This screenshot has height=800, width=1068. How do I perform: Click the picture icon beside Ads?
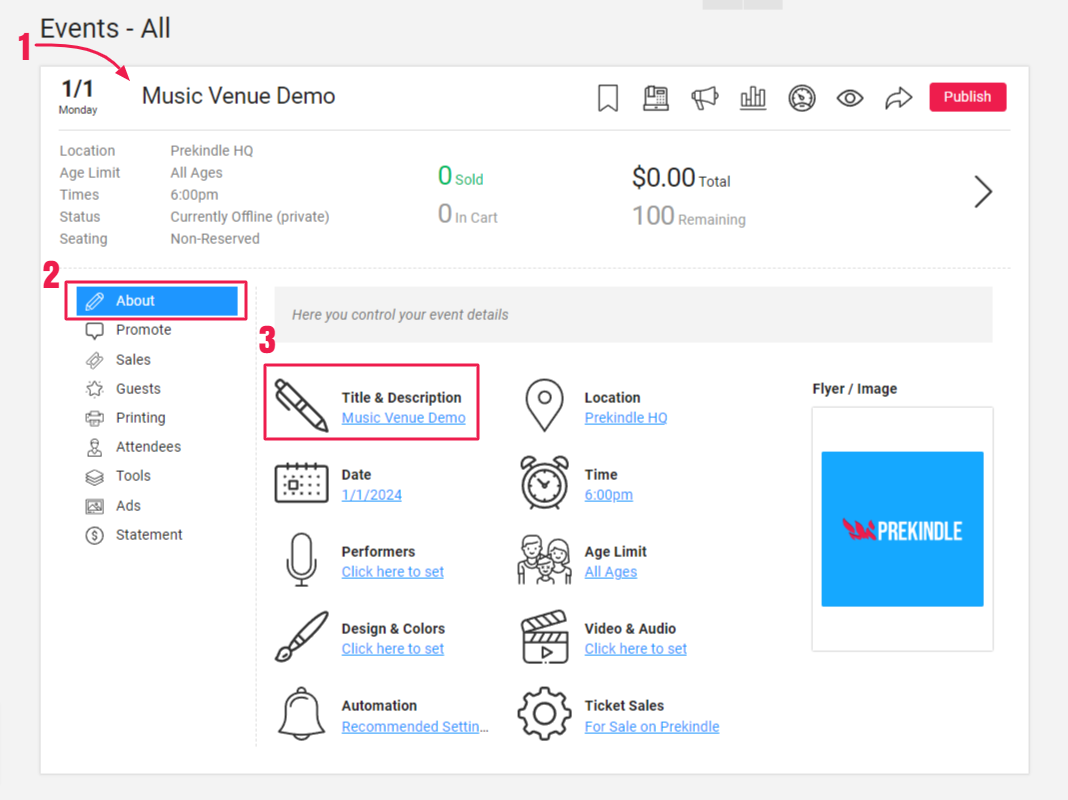[x=95, y=507]
